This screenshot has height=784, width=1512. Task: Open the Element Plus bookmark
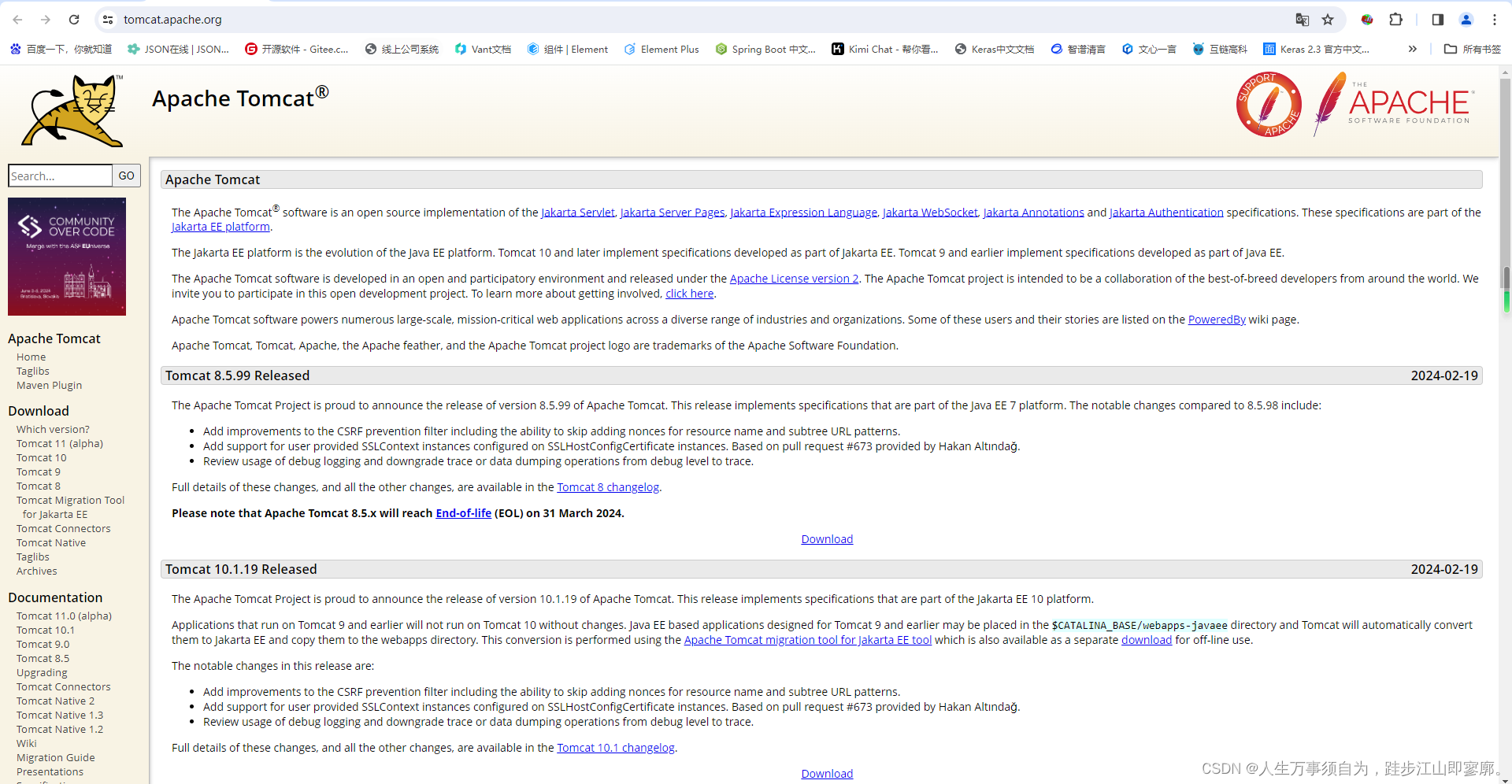coord(661,49)
